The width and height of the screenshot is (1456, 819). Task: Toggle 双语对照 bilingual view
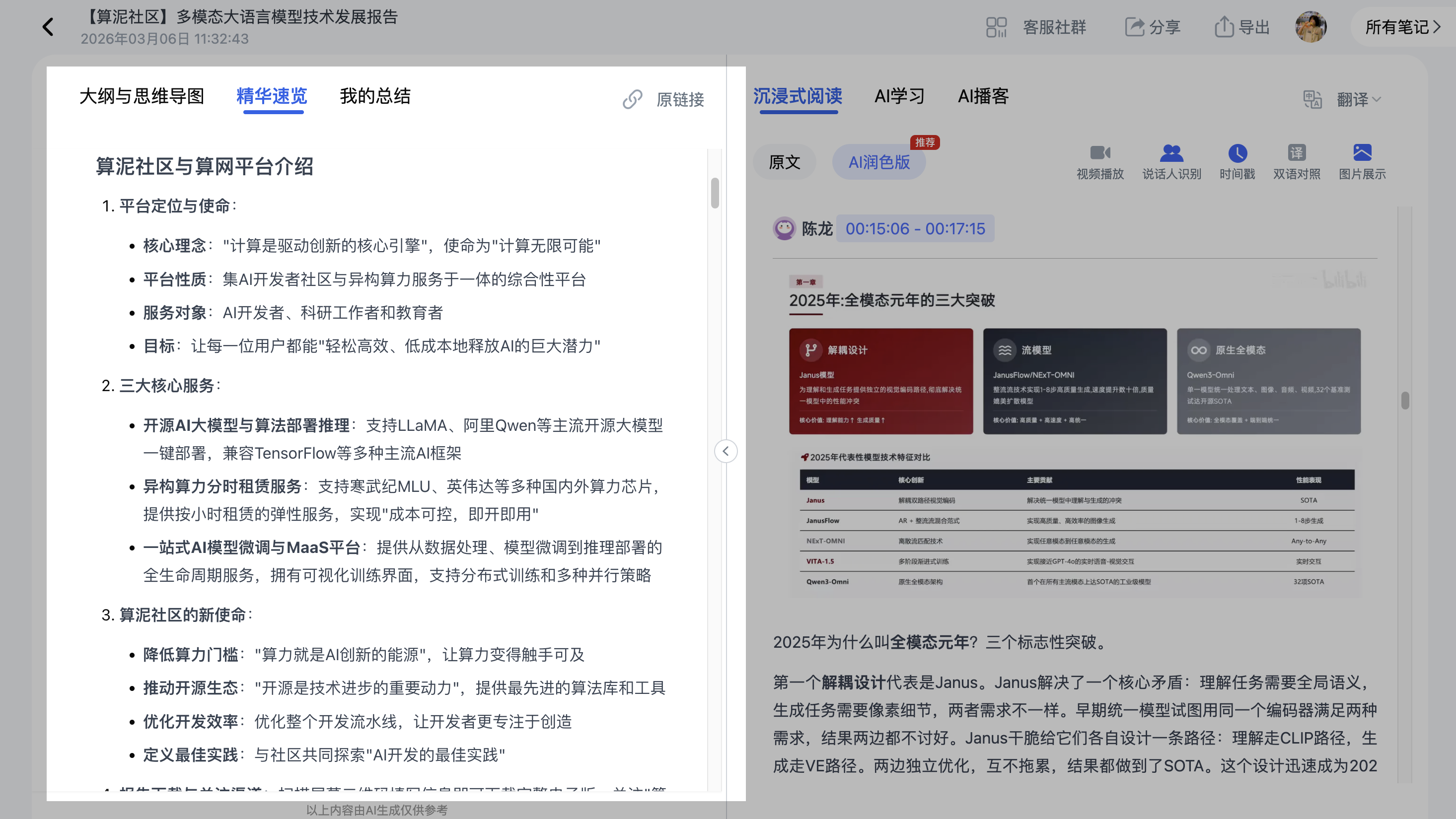tap(1297, 161)
